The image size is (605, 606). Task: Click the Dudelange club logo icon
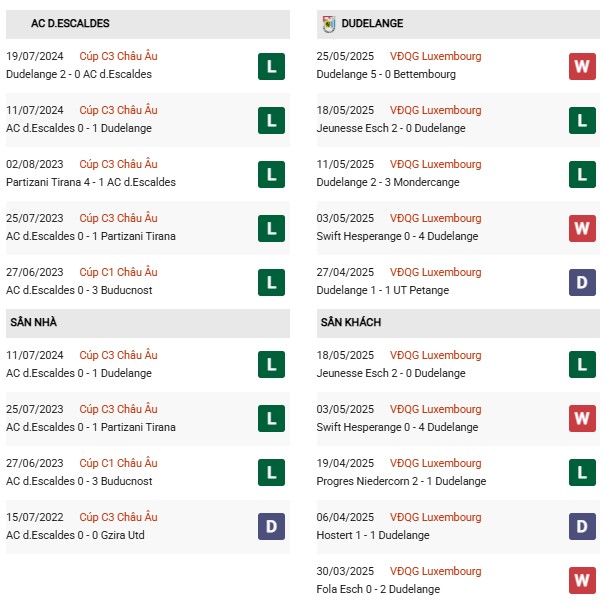[327, 23]
